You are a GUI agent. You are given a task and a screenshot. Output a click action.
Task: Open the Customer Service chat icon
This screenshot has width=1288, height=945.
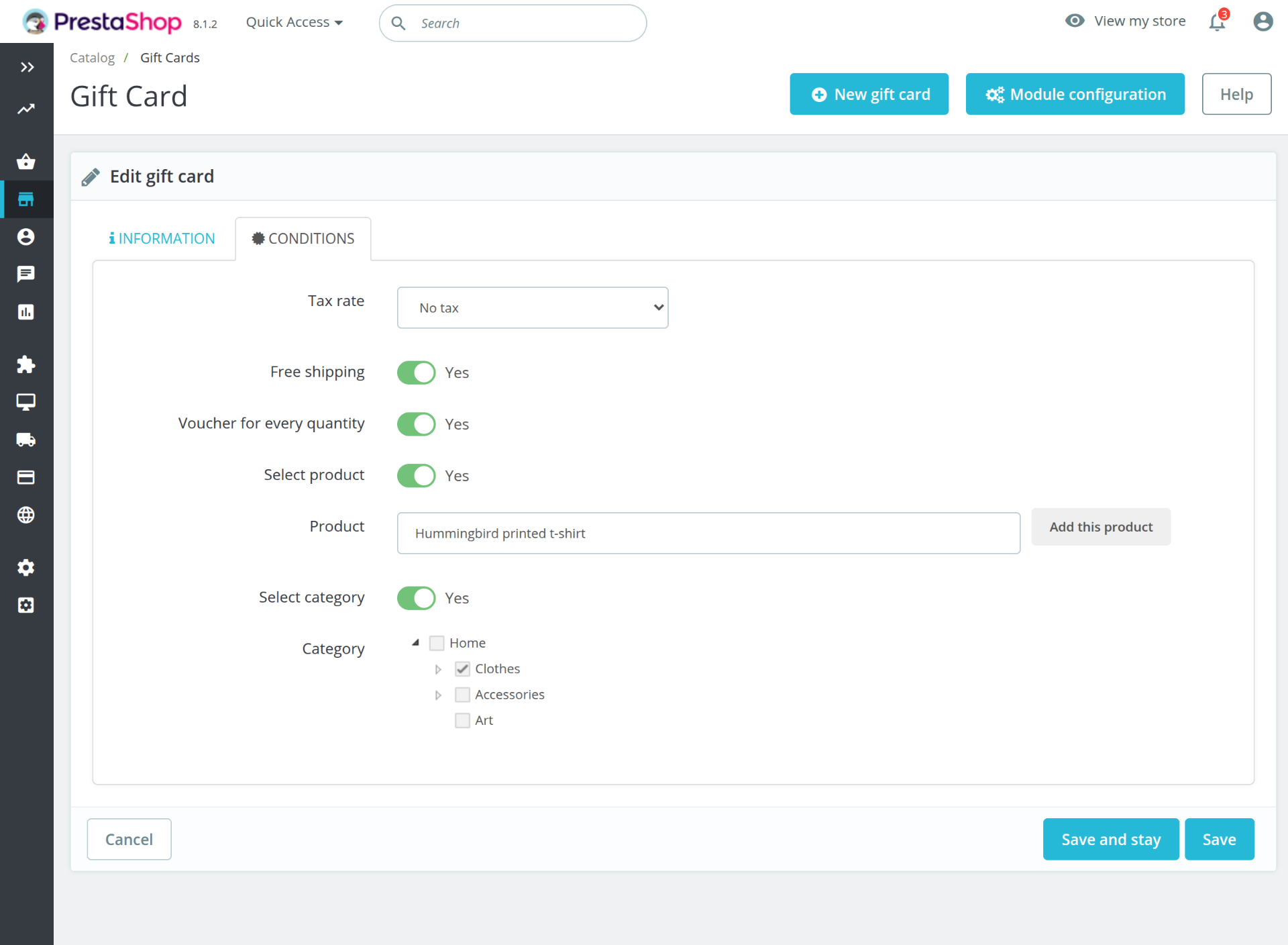[25, 274]
